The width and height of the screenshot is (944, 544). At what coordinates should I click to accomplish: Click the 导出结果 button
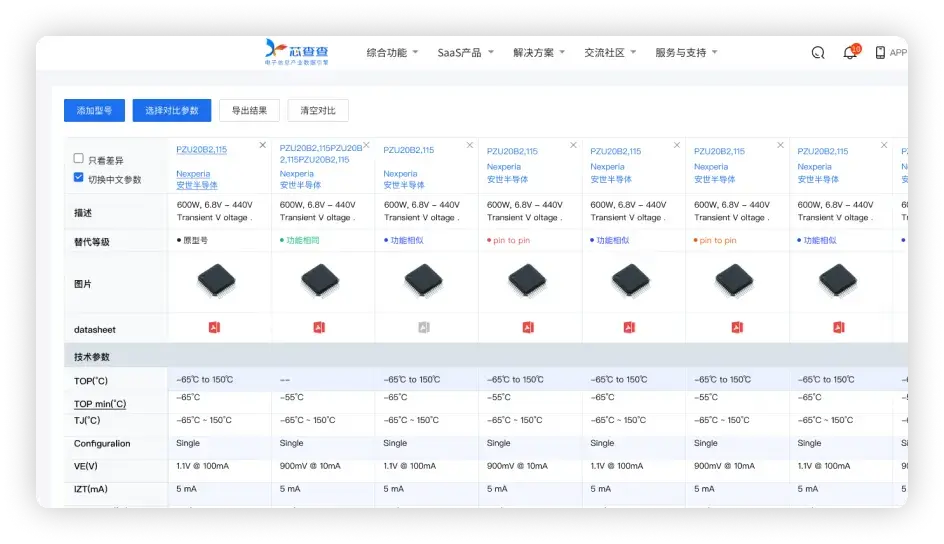(x=249, y=111)
